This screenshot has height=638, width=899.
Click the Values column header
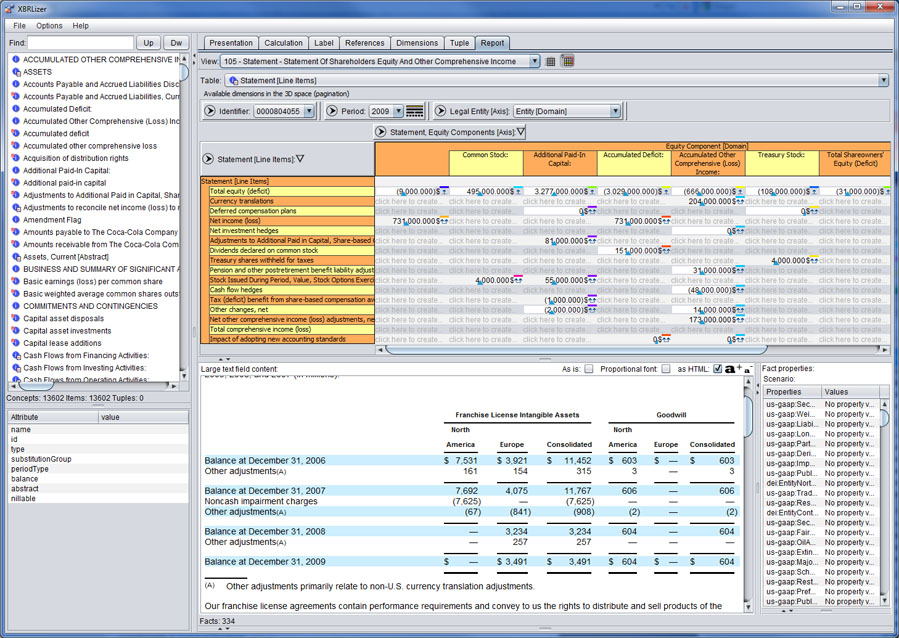850,392
